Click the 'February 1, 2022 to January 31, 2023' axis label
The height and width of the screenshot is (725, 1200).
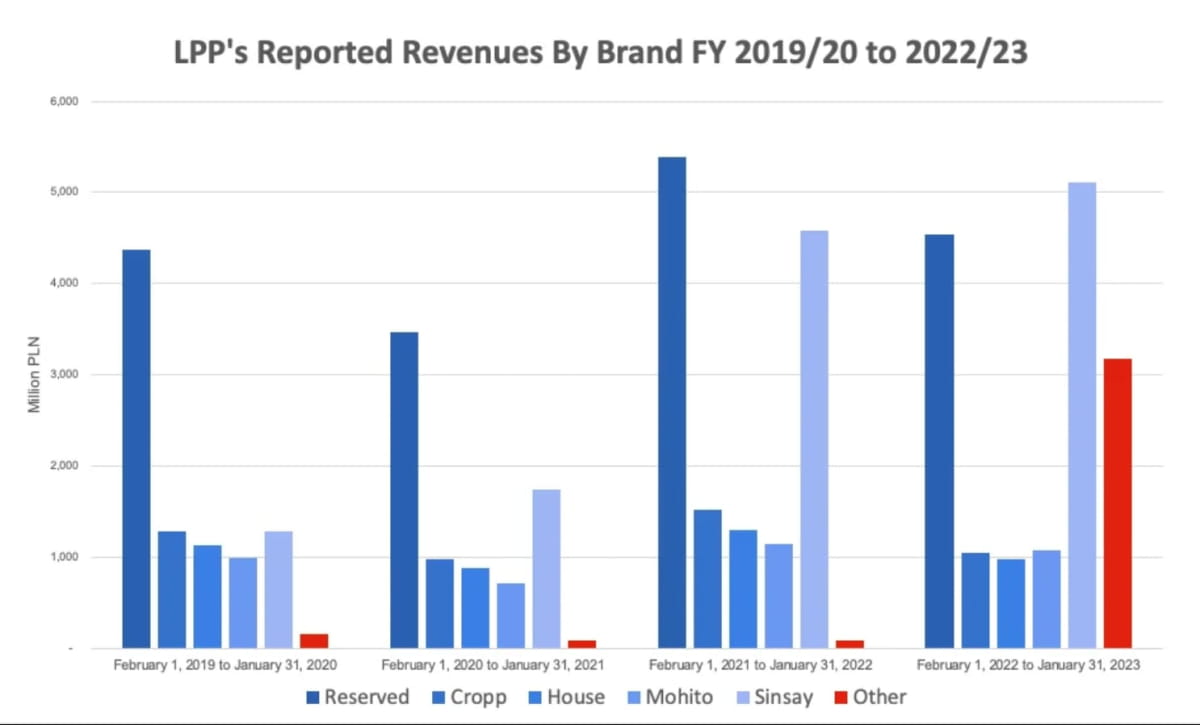tap(1028, 665)
